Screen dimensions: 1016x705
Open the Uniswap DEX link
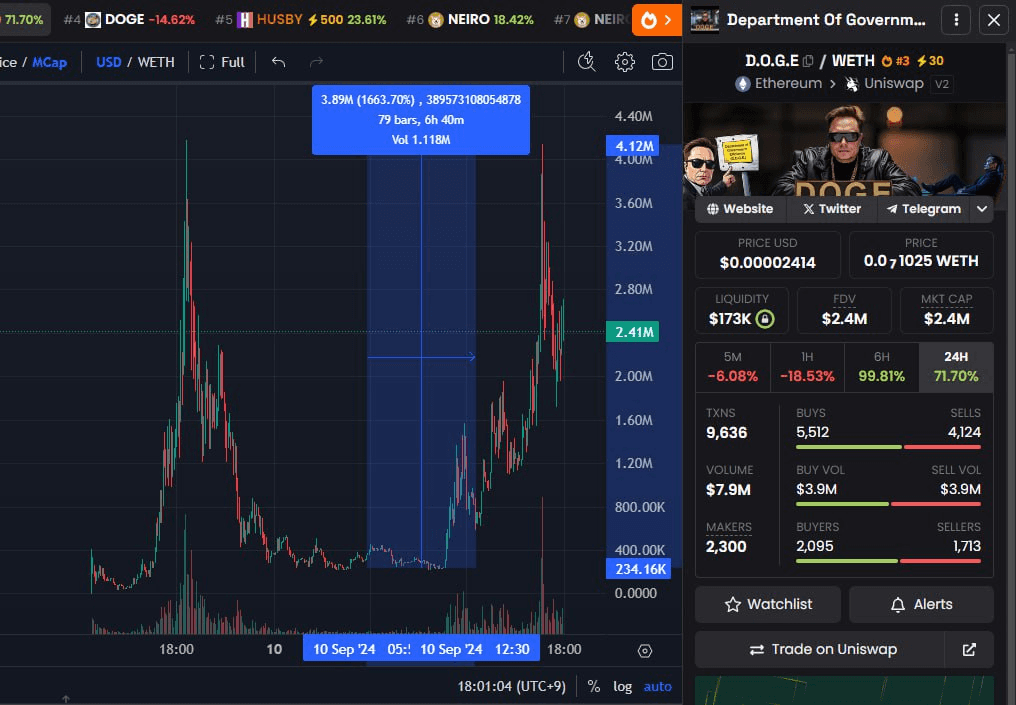point(884,84)
